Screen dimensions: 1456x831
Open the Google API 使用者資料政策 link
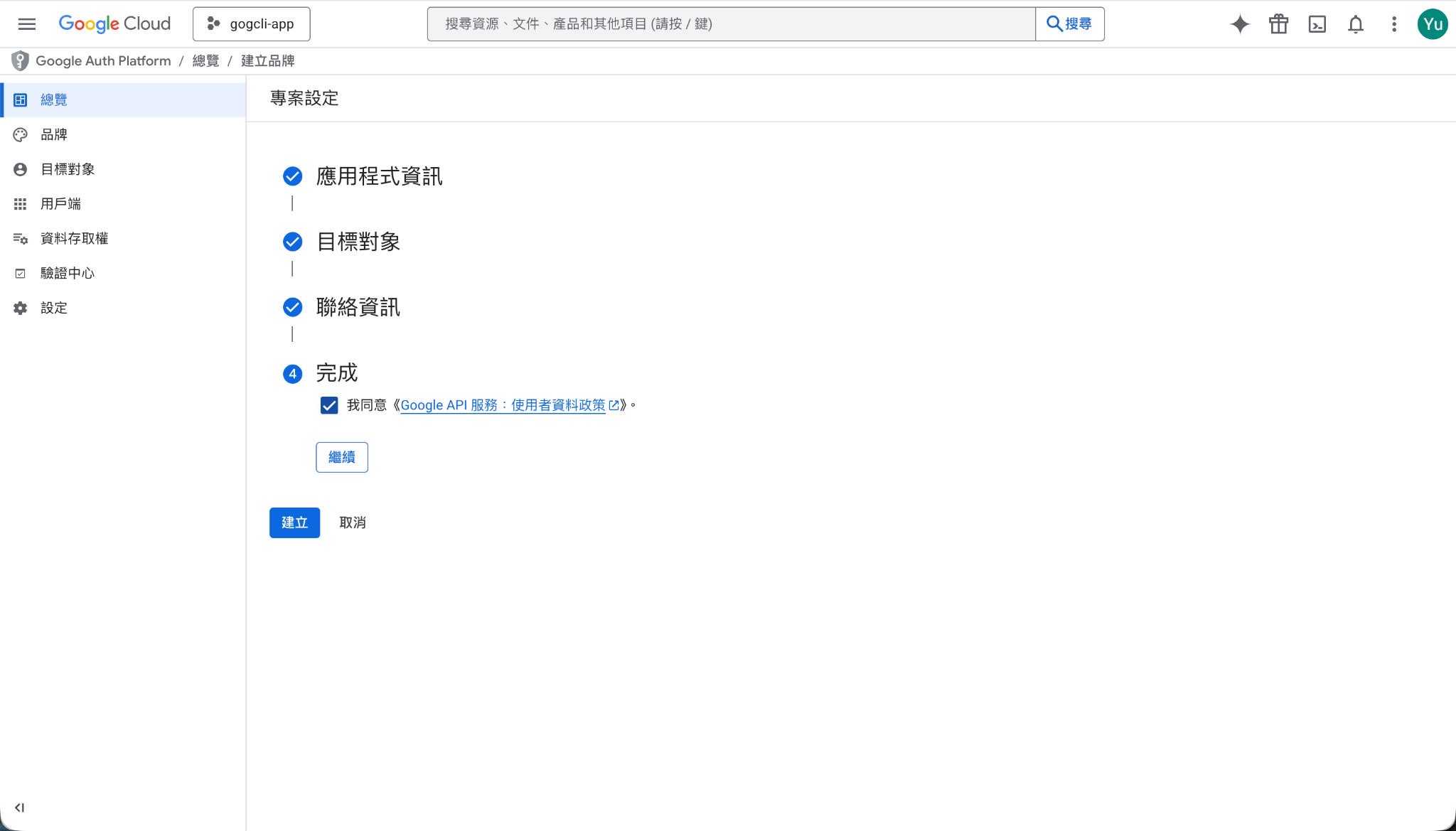click(x=503, y=405)
